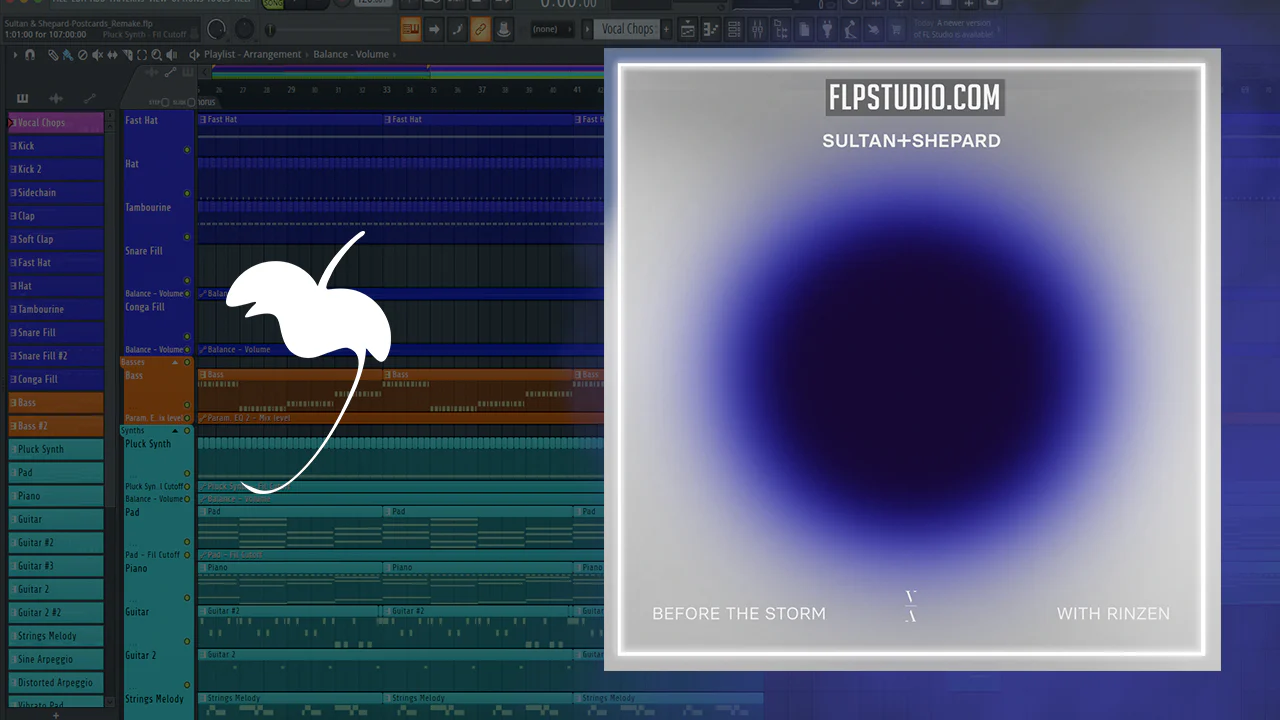Select the Slice tool in Playlist
The height and width of the screenshot is (720, 1280).
click(x=128, y=55)
